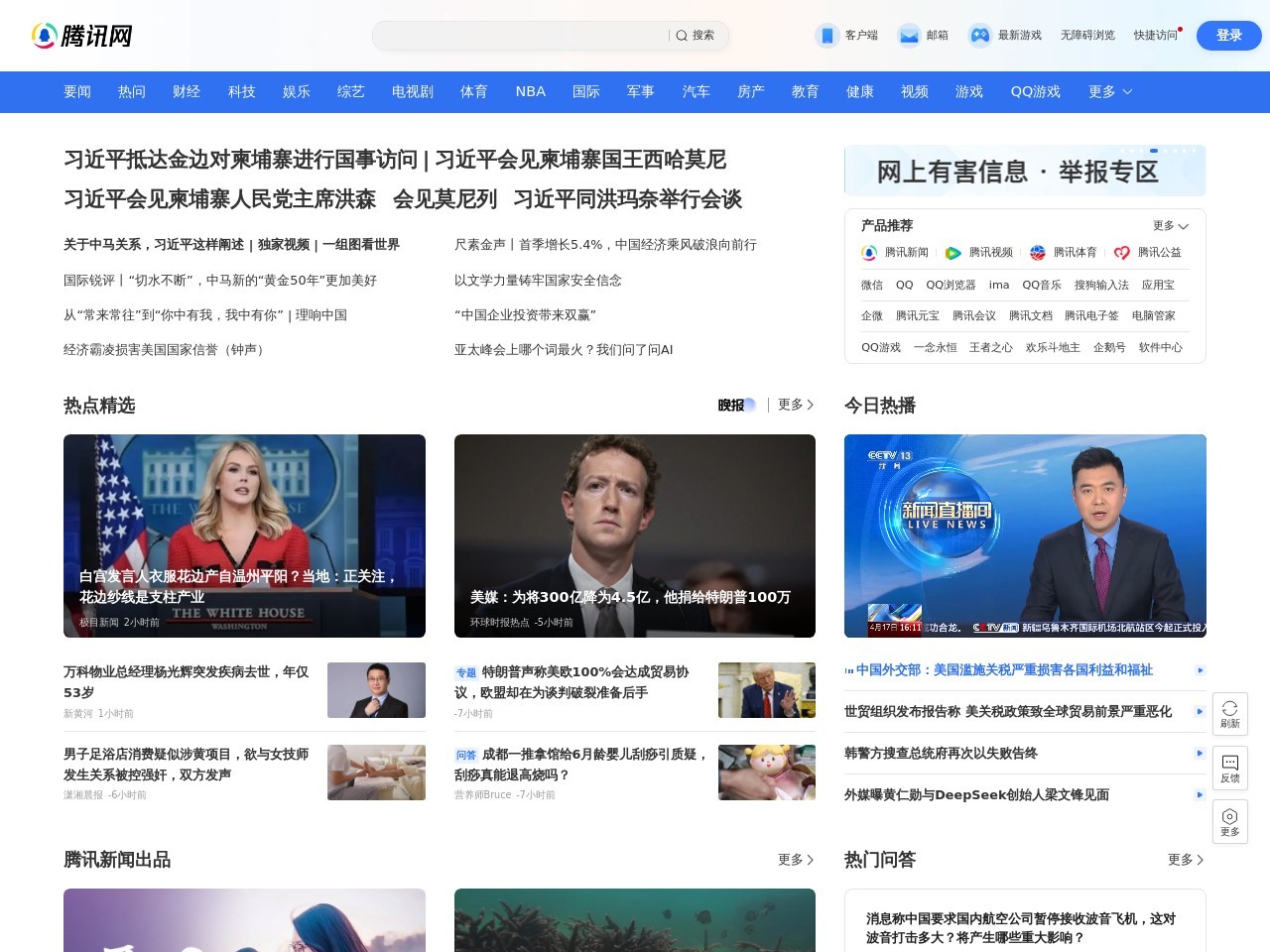Go to the 体育 channel

pos(474,91)
